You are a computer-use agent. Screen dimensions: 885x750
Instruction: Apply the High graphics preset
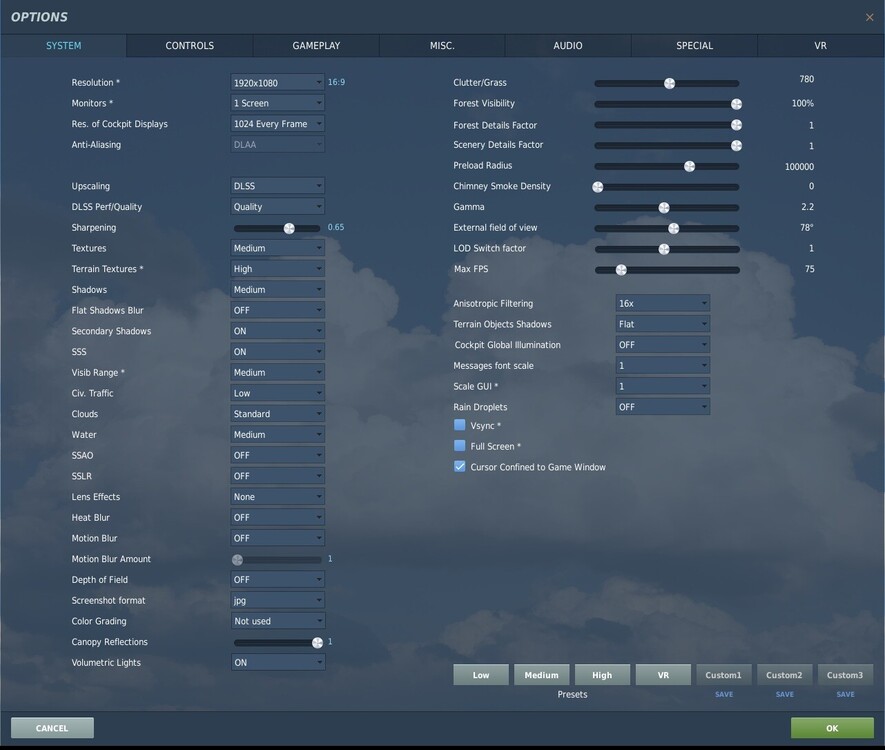coord(602,674)
